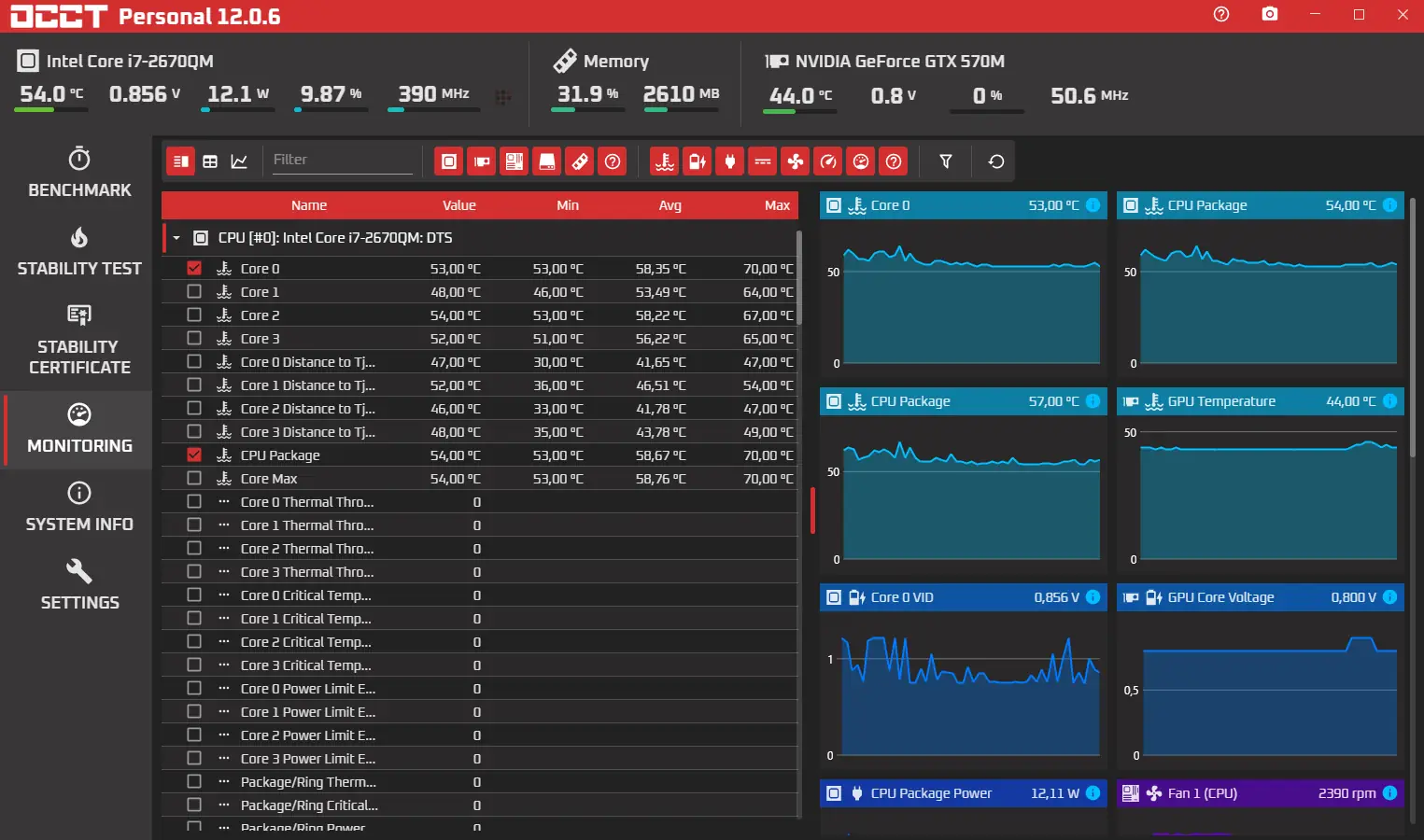Screen dimensions: 1424x840
Task: Enable the Core 0 Distance to Tj... checkbox
Action: click(x=194, y=361)
